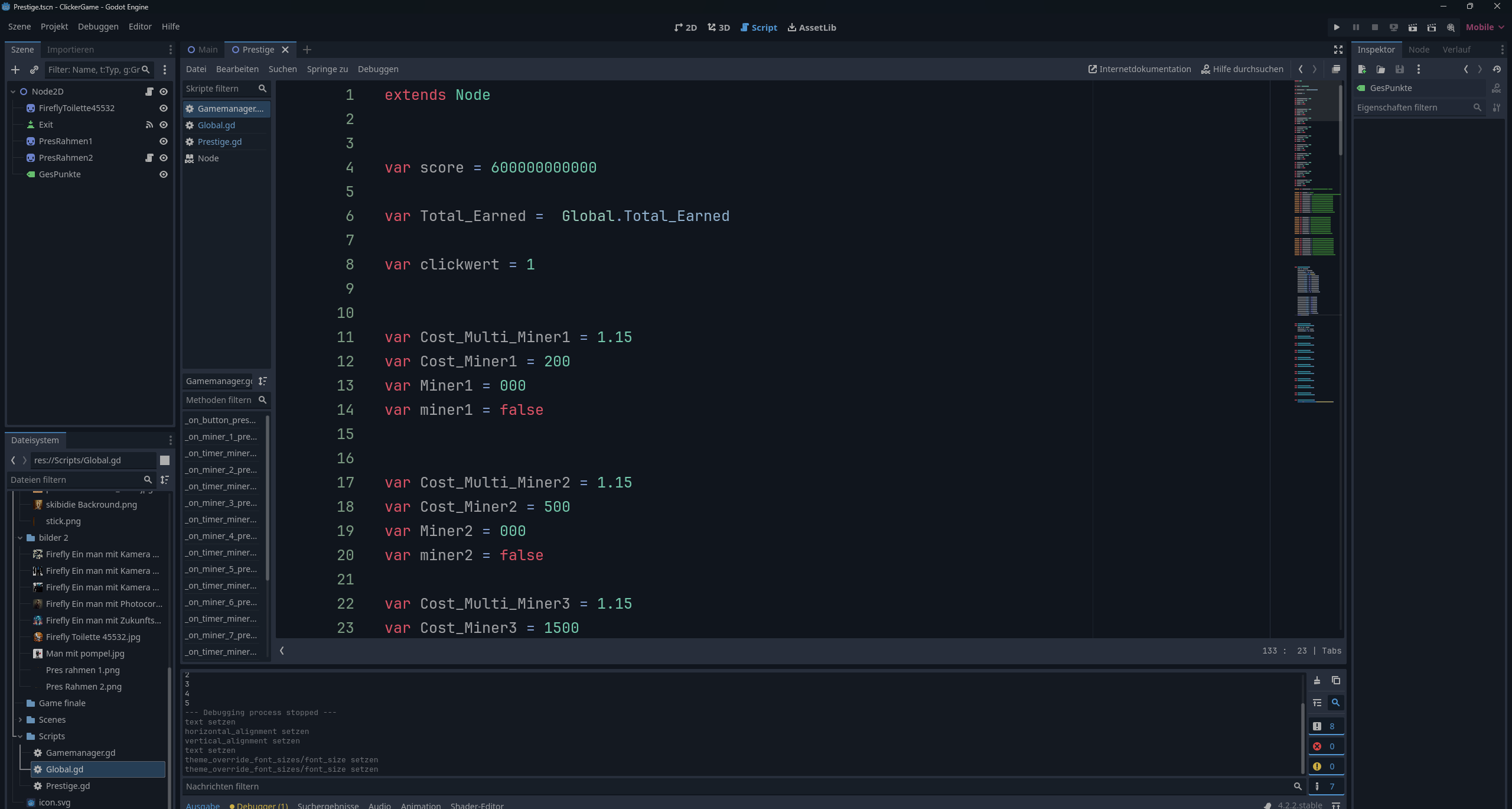The height and width of the screenshot is (809, 1512).
Task: Open the scene tree extra options menu
Action: coord(165,70)
